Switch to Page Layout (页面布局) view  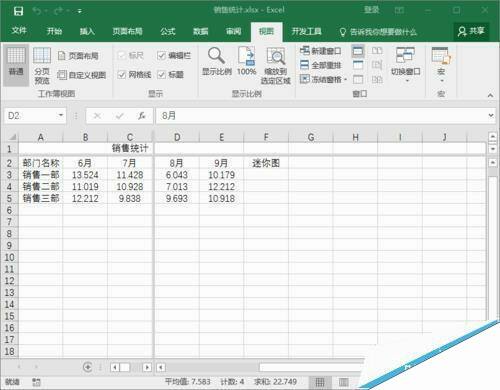coord(79,56)
